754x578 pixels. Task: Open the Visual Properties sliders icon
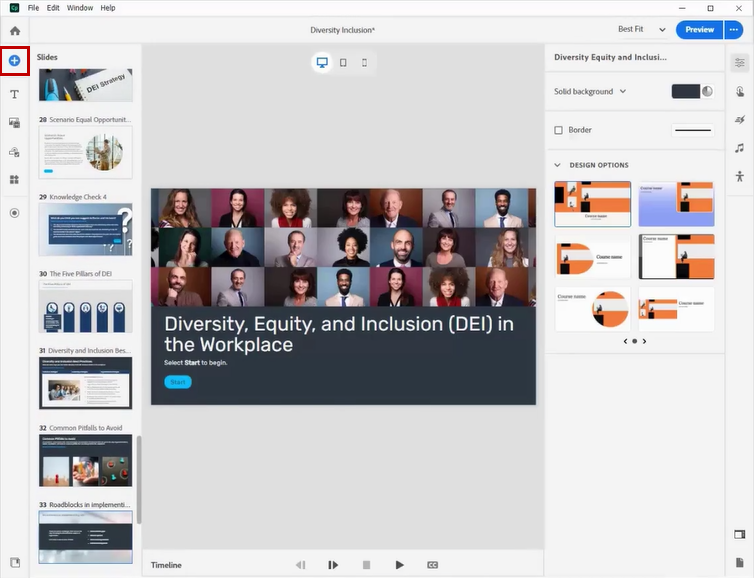coord(740,63)
